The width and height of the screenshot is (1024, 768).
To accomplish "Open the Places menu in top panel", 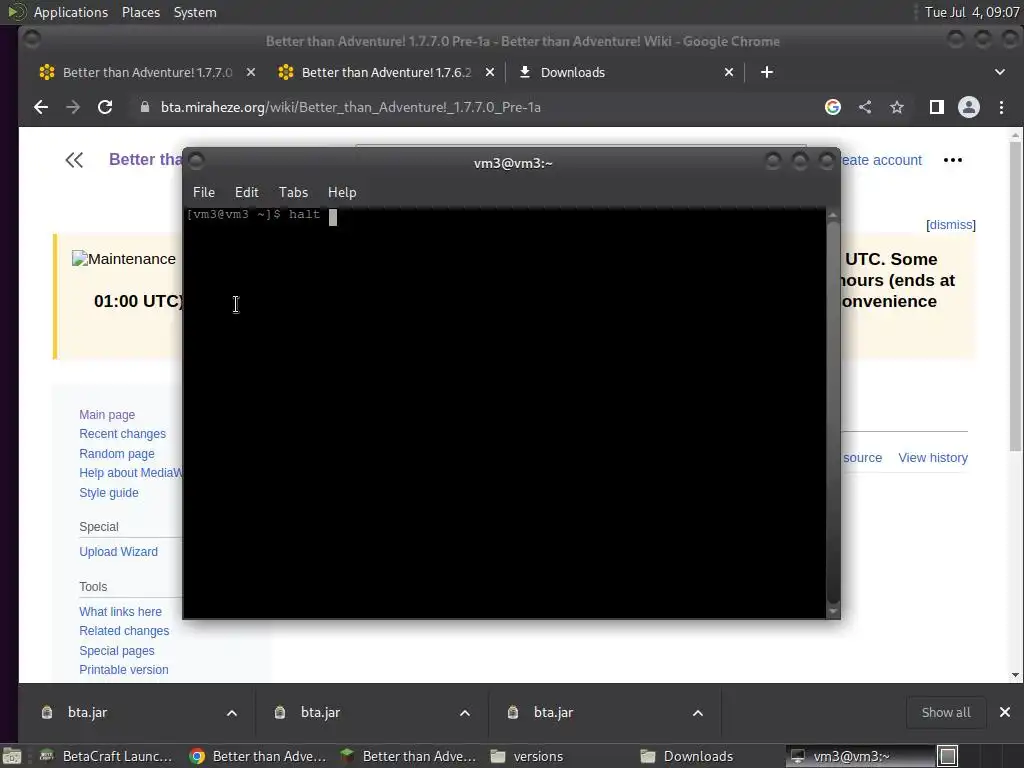I will tap(141, 12).
